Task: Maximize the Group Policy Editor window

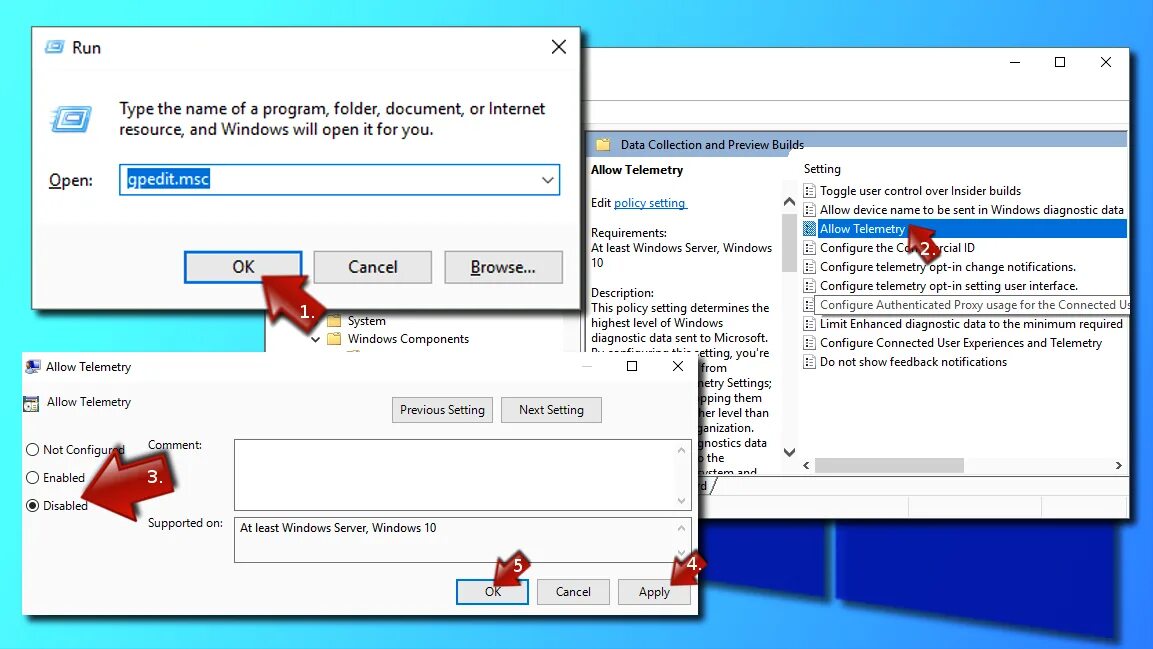Action: coord(1060,62)
